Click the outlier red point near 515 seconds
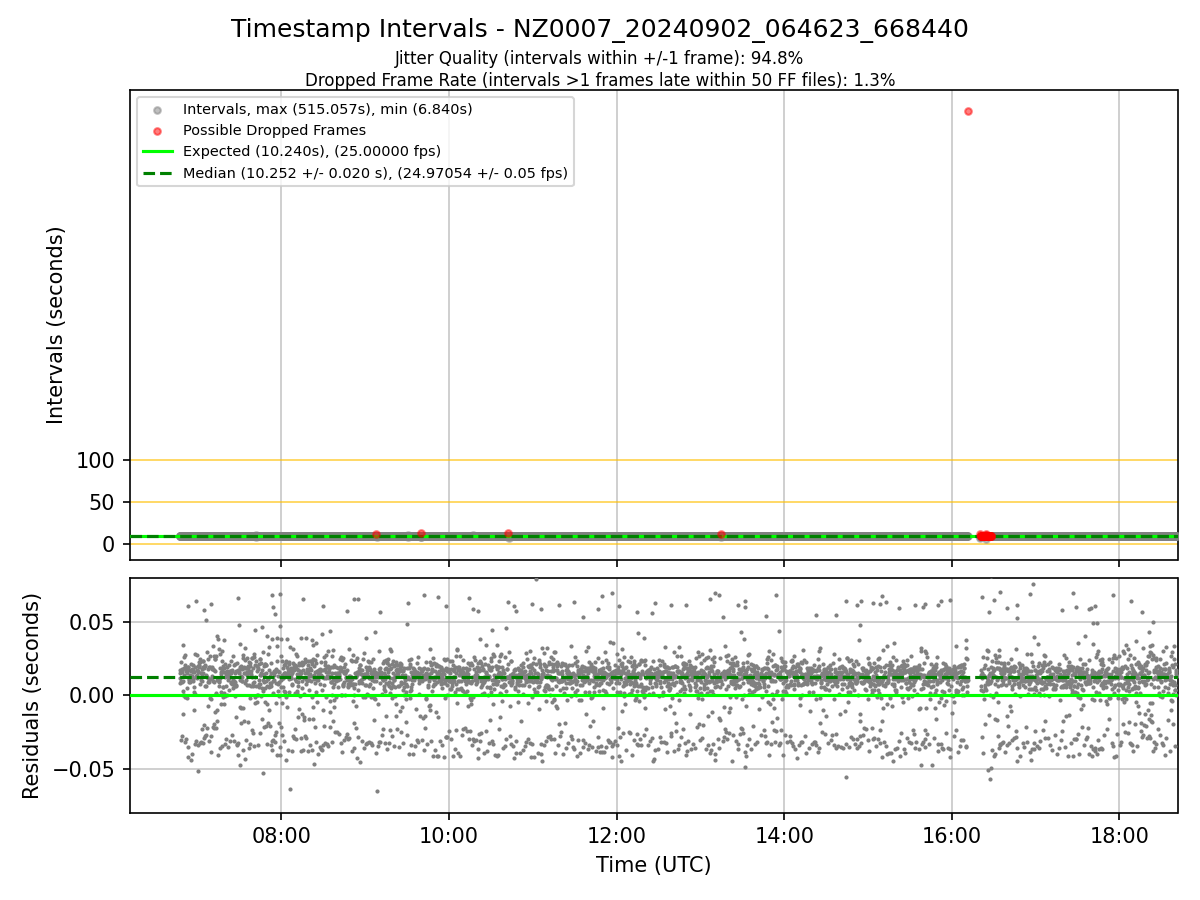This screenshot has height=900, width=1200. 968,111
